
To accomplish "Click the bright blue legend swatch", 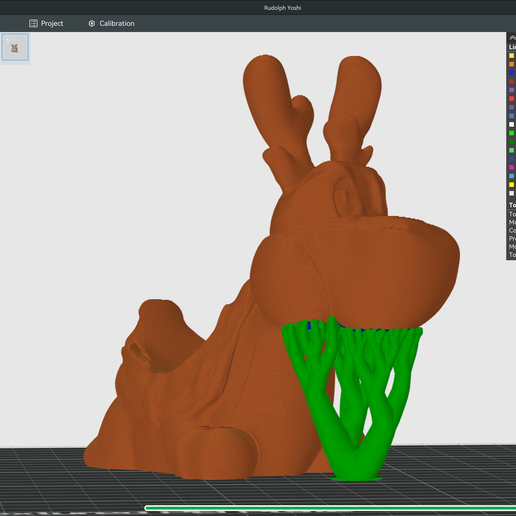I will (512, 73).
